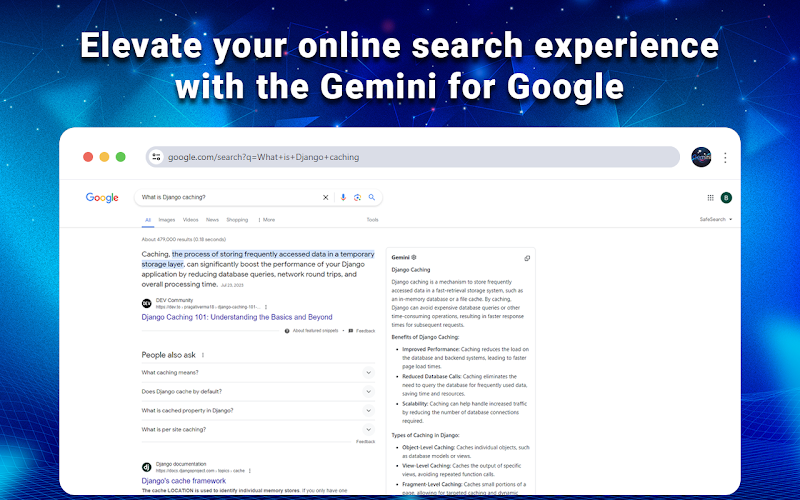
Task: Click the Google logo
Action: pos(102,197)
